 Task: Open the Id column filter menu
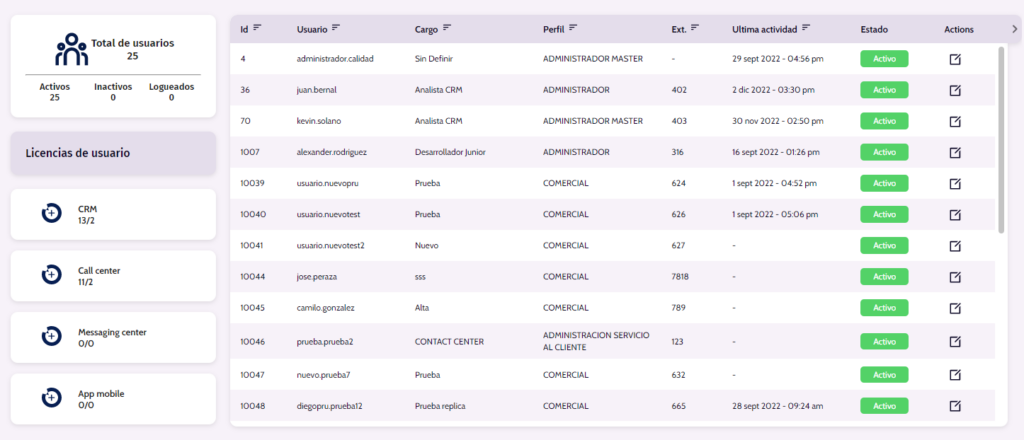pyautogui.click(x=258, y=28)
